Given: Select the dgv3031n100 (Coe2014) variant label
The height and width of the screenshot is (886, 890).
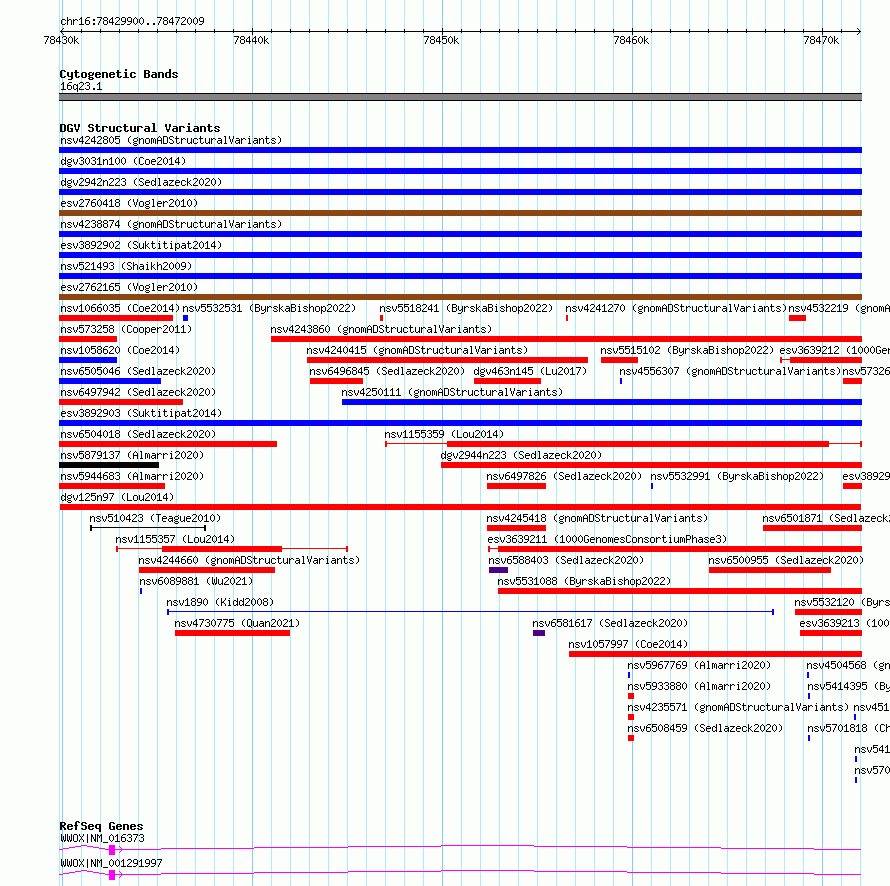Looking at the screenshot, I should tap(123, 161).
